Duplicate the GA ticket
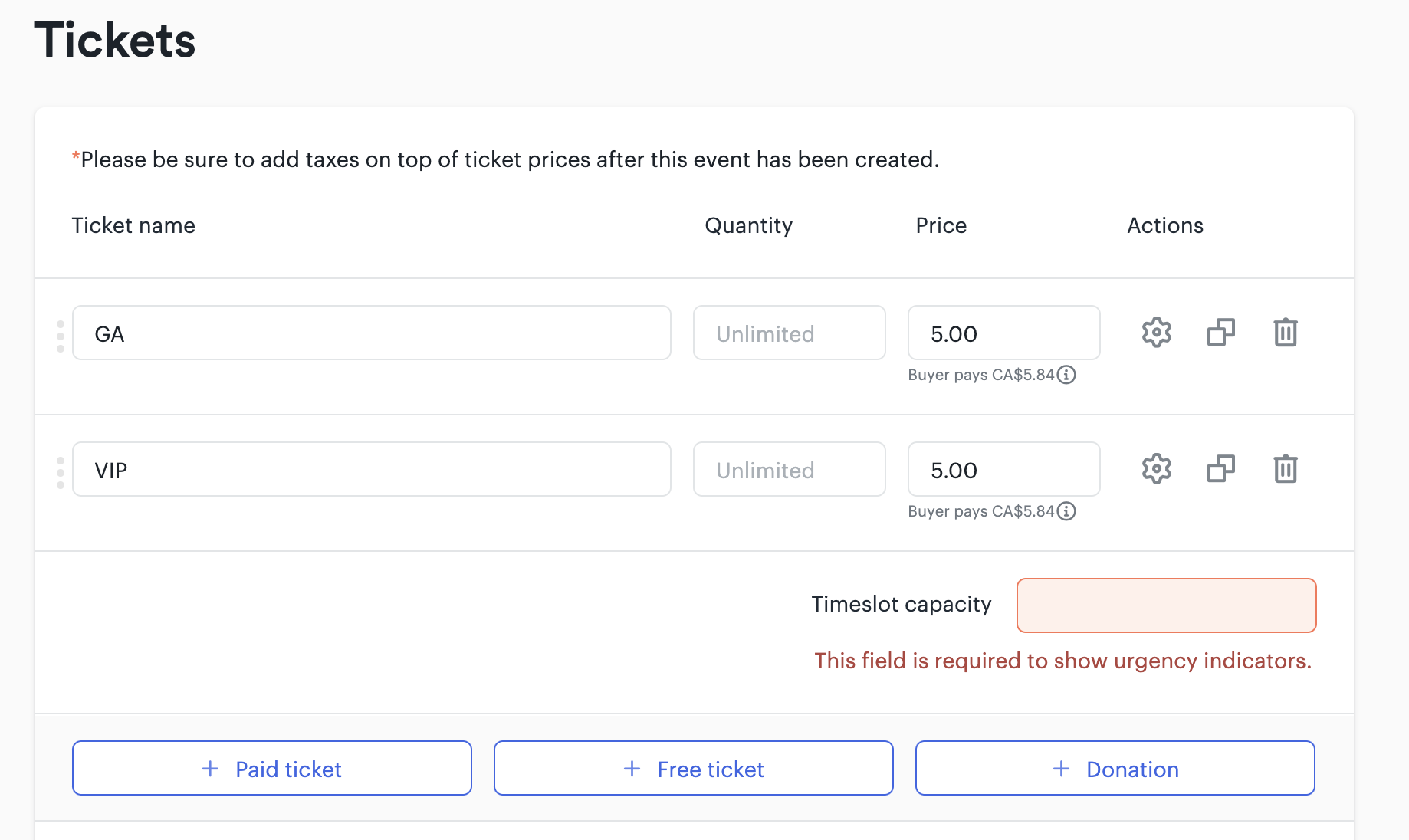 click(1220, 333)
